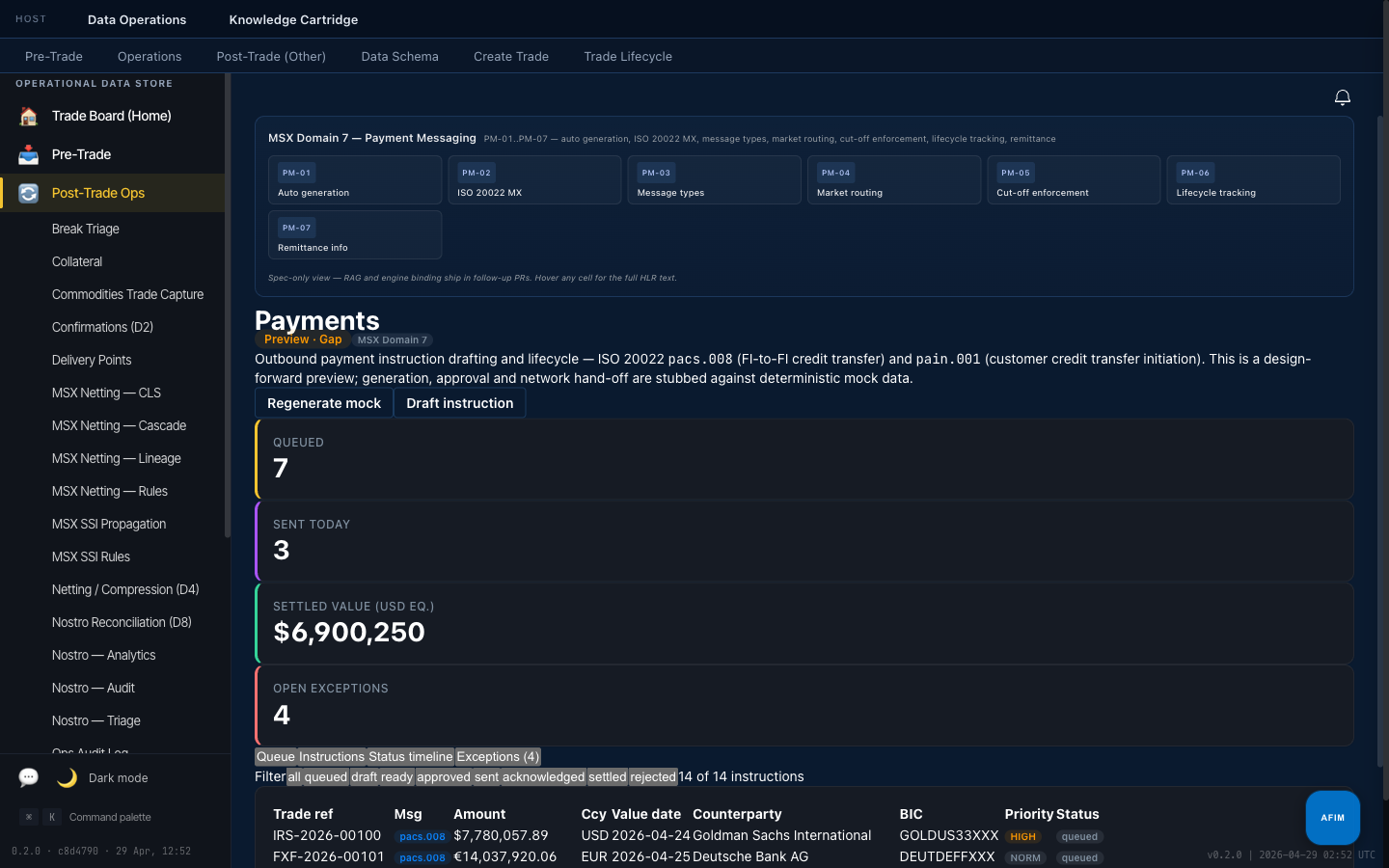Filter instructions by rejected status
This screenshot has width=1389, height=868.
click(x=653, y=776)
